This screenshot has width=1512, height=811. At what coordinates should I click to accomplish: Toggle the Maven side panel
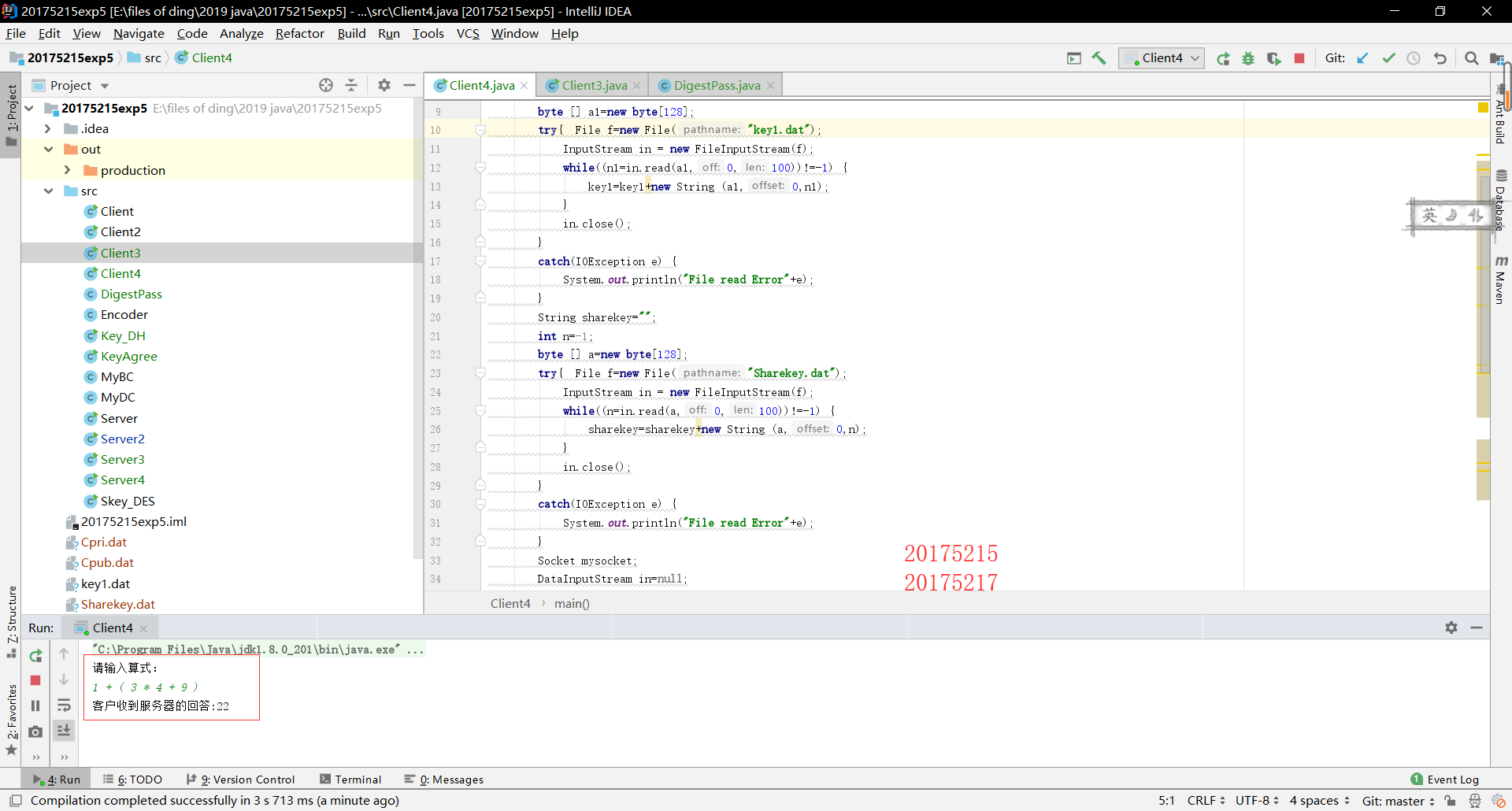[1501, 280]
